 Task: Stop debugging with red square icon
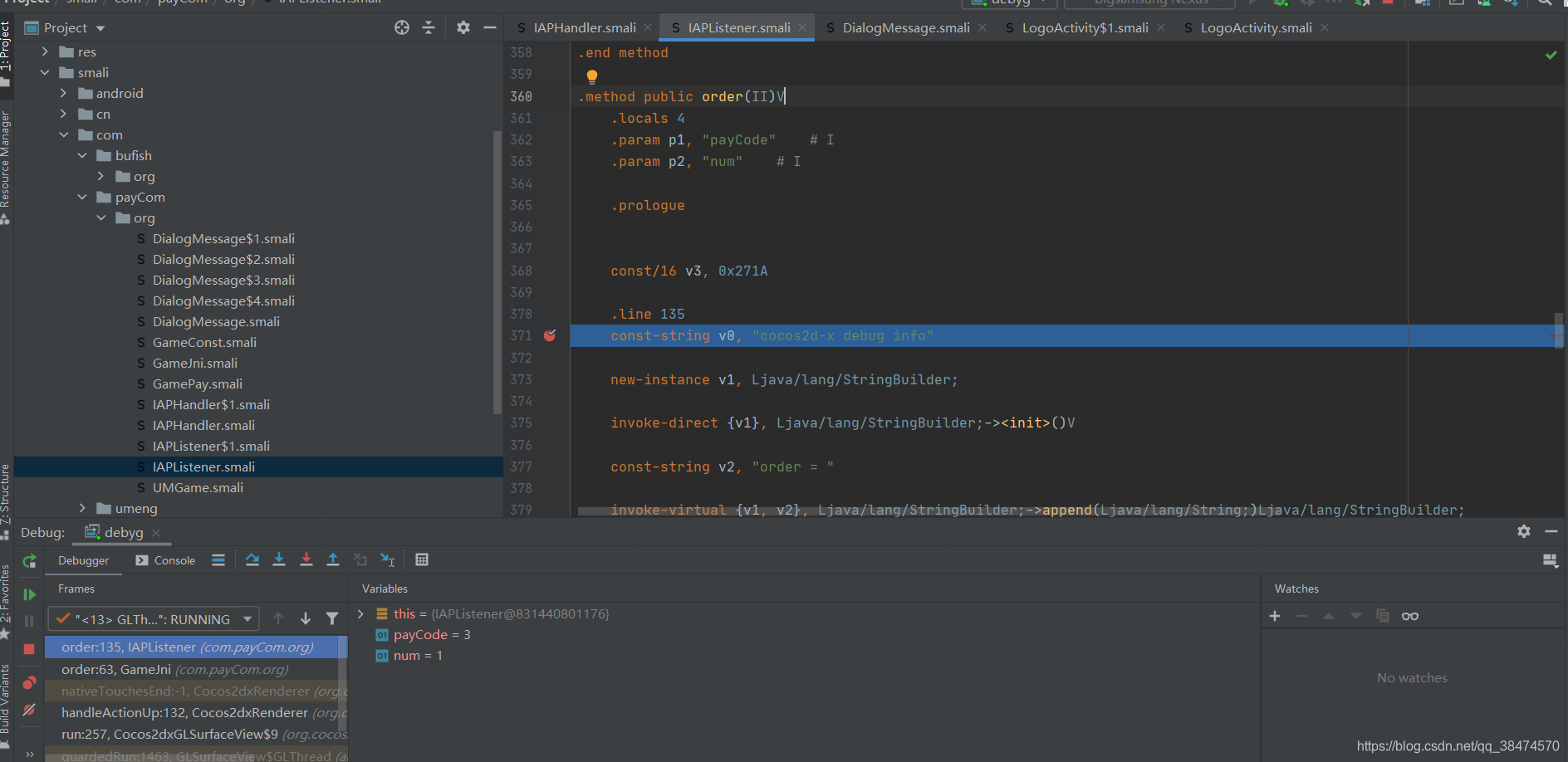click(x=29, y=649)
